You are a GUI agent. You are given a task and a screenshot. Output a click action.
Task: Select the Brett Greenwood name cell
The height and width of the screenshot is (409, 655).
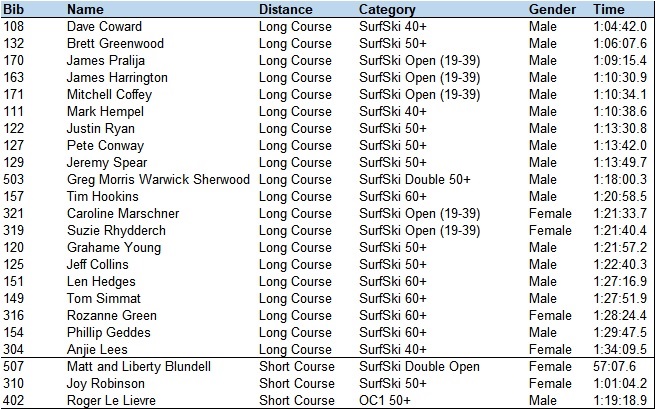115,43
